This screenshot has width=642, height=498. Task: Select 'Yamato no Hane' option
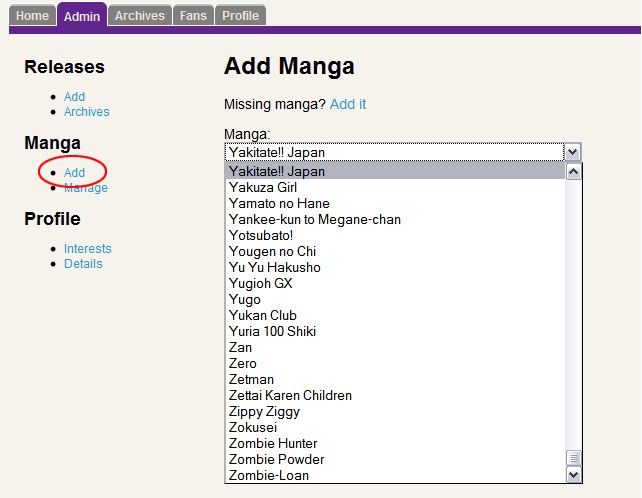[395, 203]
